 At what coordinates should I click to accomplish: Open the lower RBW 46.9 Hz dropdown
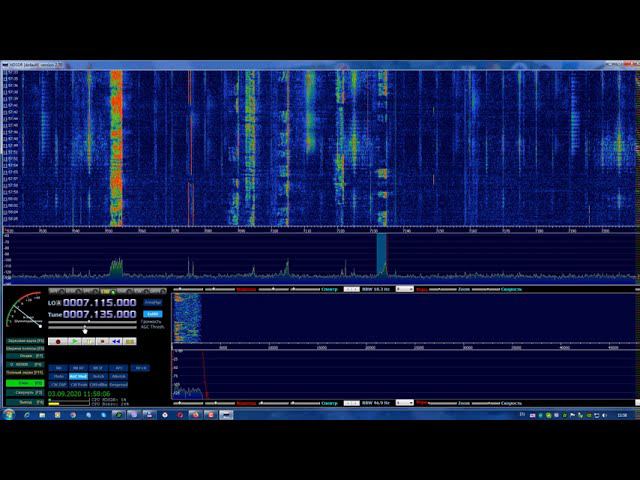click(x=404, y=403)
